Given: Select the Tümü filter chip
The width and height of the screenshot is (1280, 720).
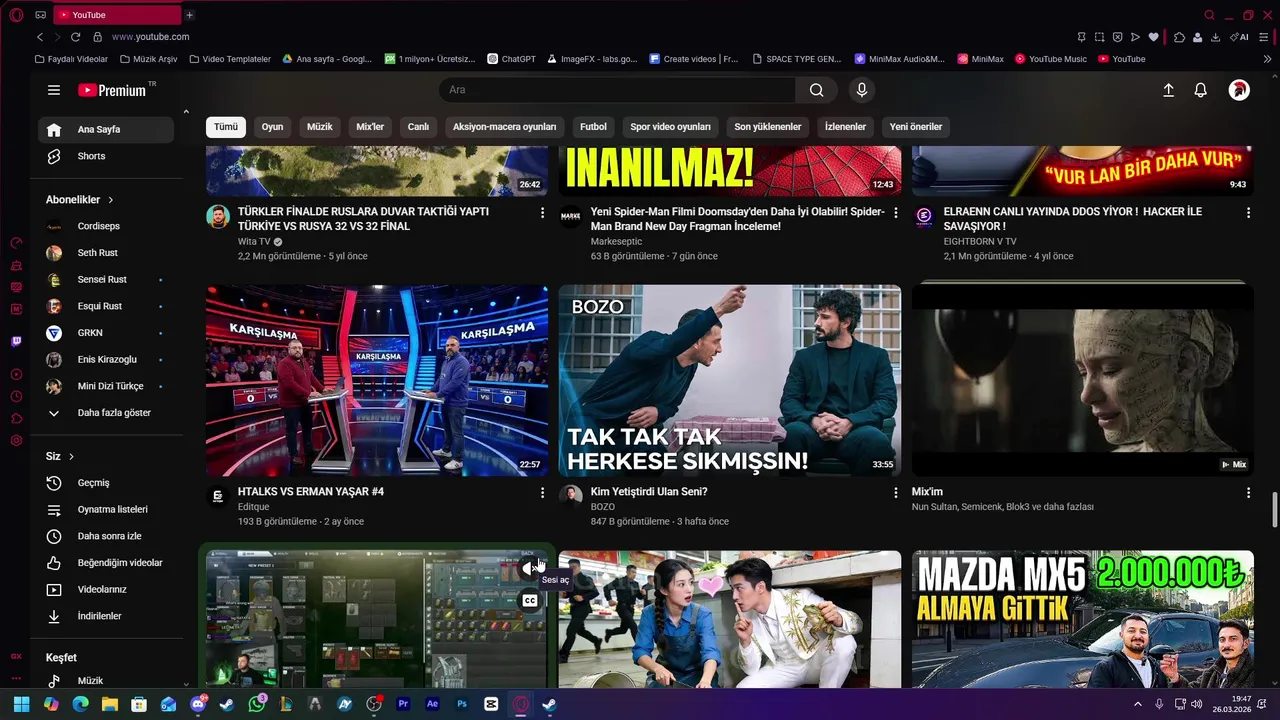Looking at the screenshot, I should 226,127.
